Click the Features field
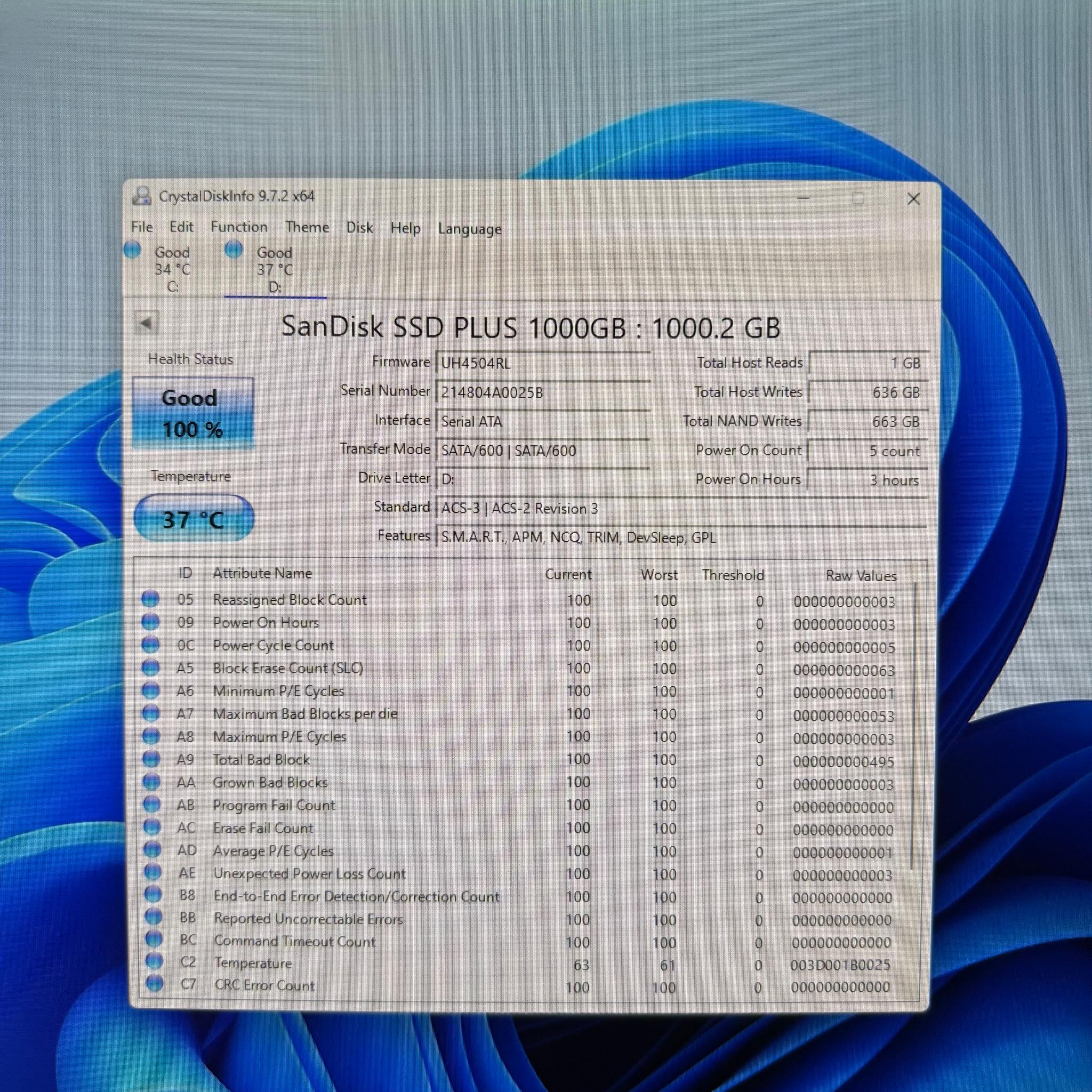1092x1092 pixels. click(681, 537)
